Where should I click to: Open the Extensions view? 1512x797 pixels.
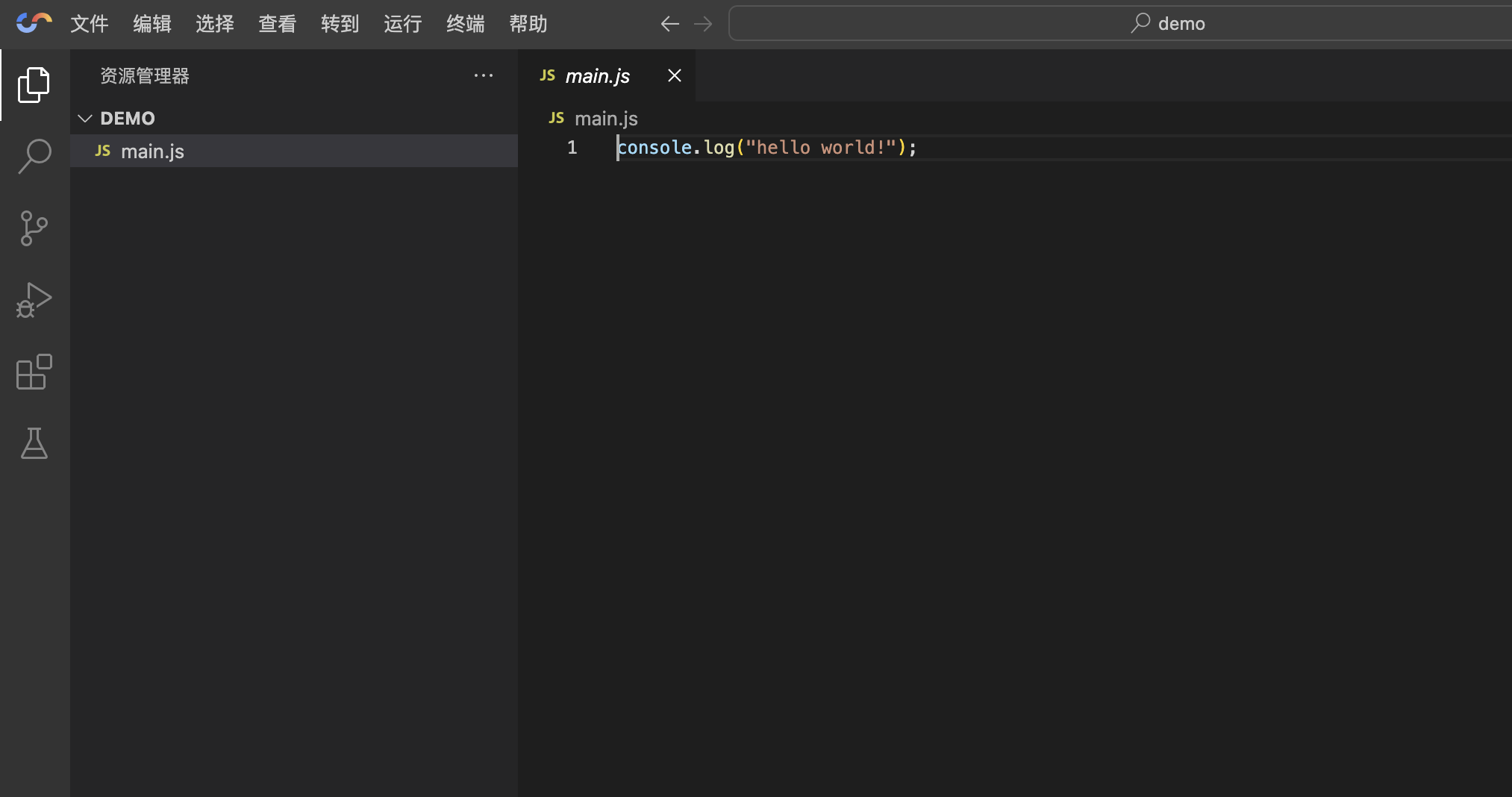[x=34, y=372]
